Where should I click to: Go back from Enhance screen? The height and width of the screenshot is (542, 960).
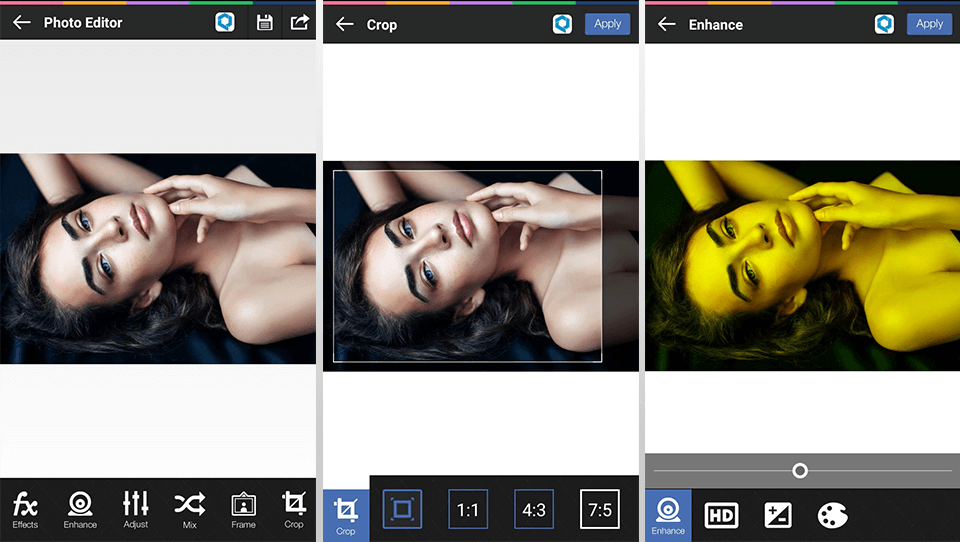coord(667,24)
